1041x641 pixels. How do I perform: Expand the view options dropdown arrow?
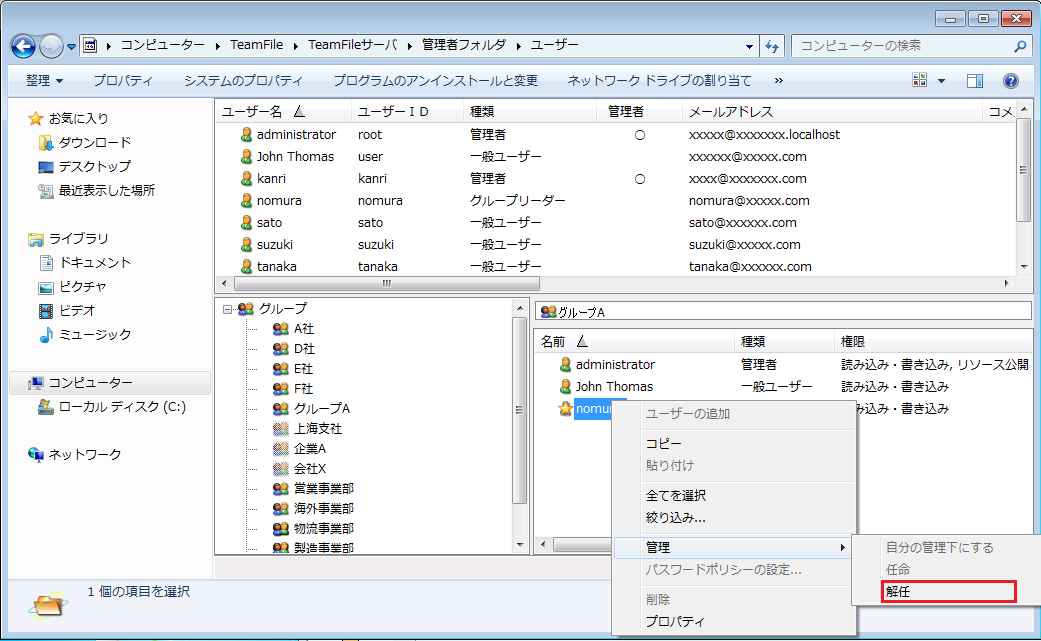pyautogui.click(x=941, y=81)
